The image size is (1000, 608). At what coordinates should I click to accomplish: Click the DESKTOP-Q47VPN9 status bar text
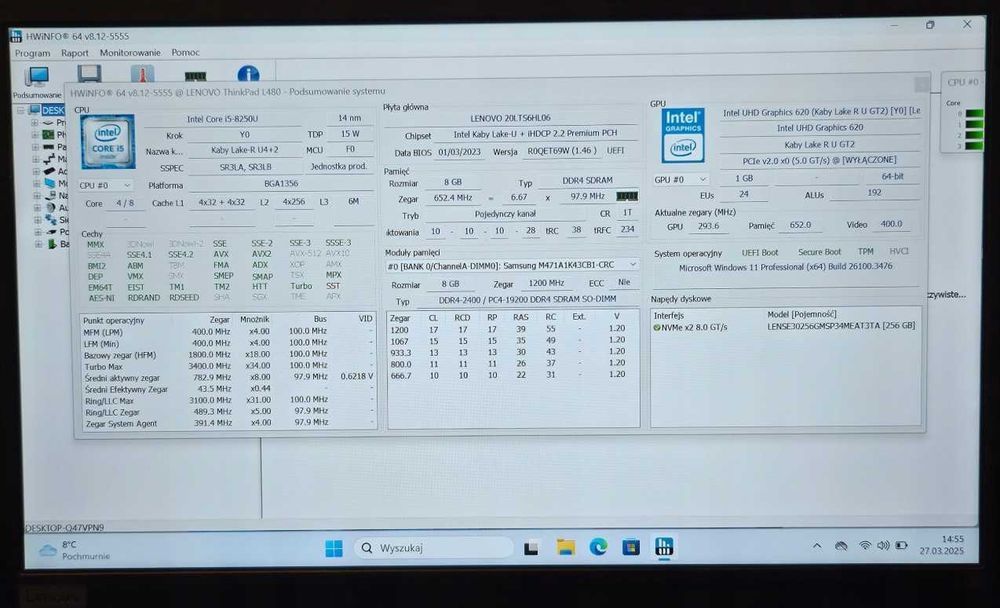(64, 528)
